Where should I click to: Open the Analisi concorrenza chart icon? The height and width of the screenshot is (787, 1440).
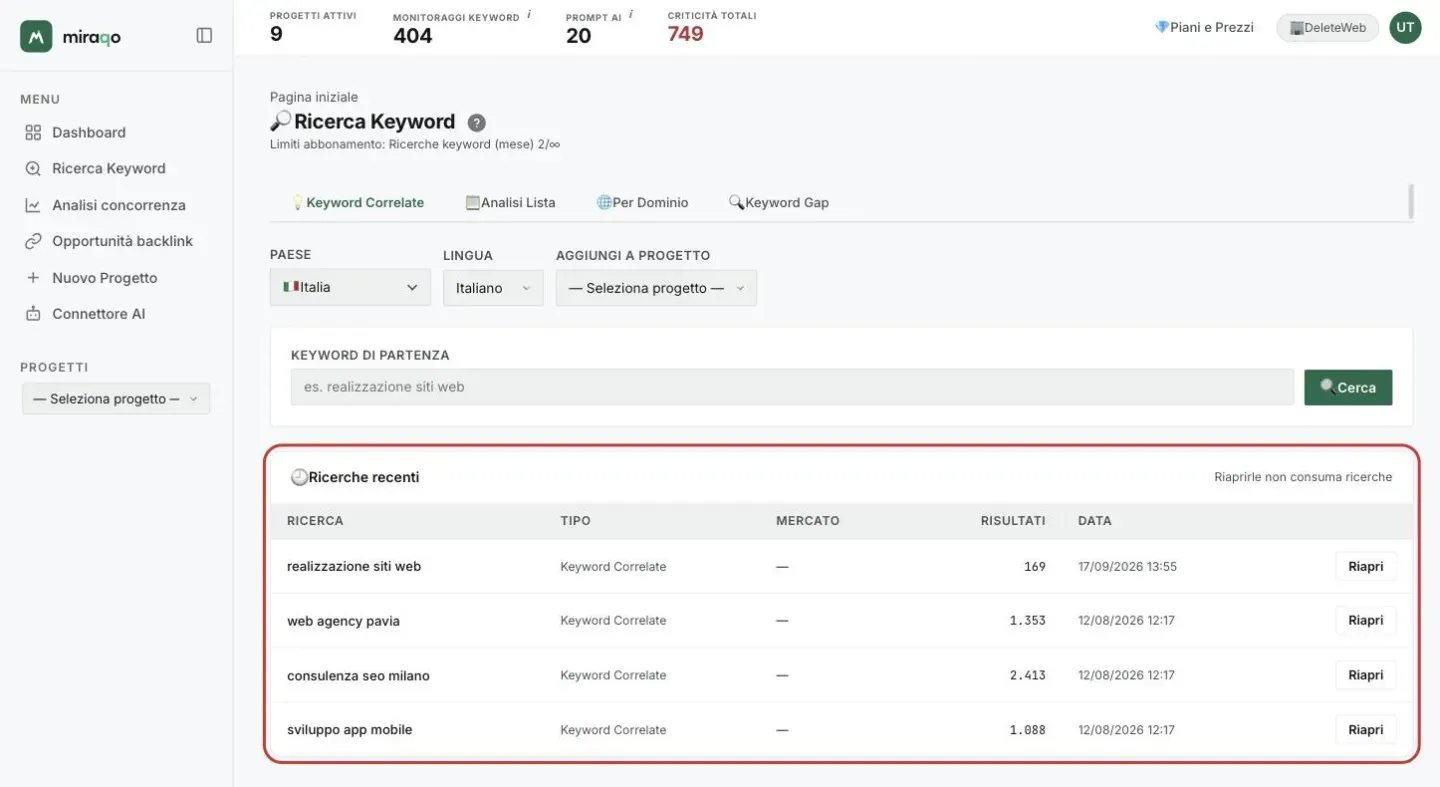(x=33, y=205)
